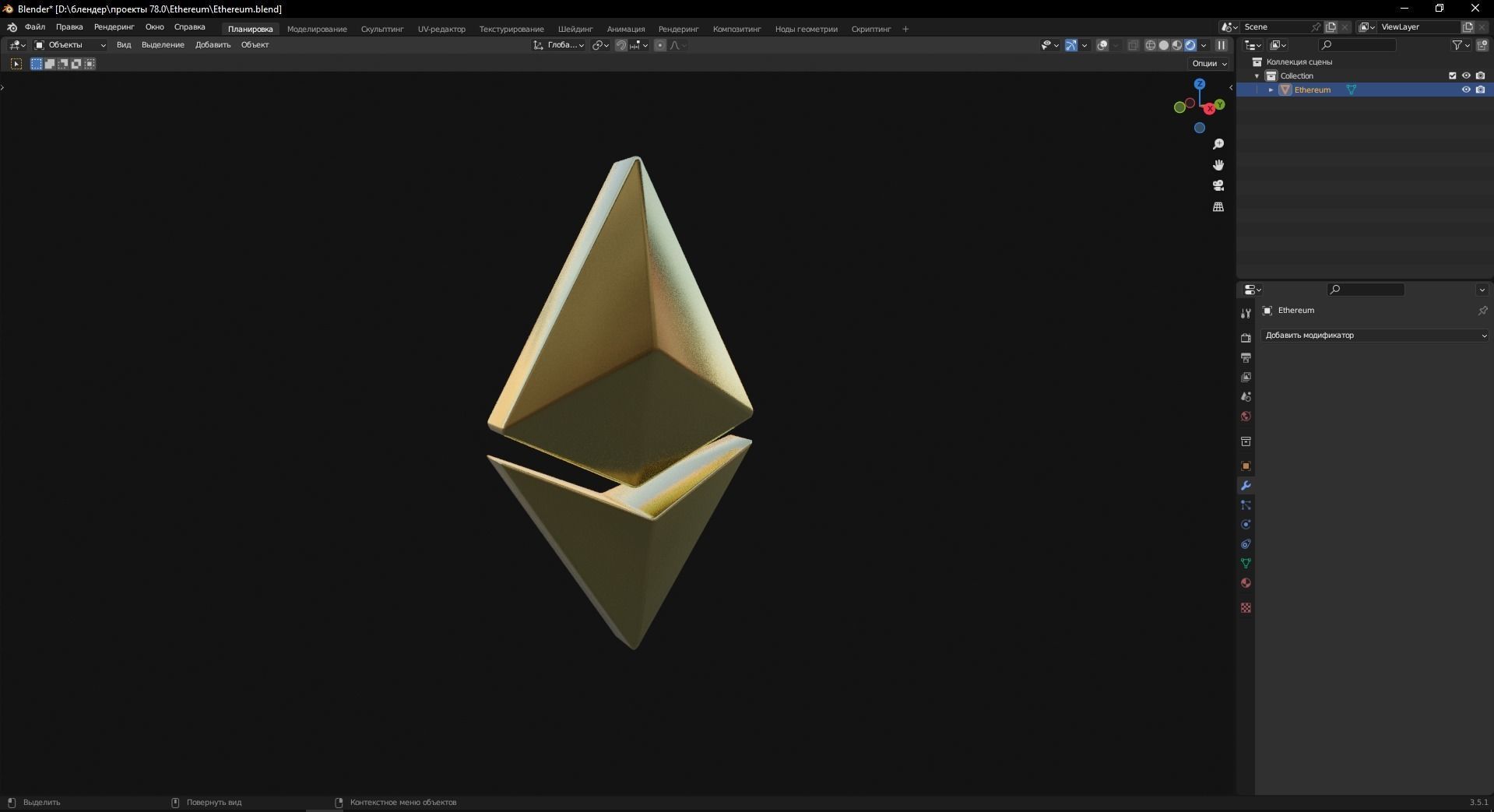This screenshot has height=812, width=1494.
Task: Disable Ethereum in renders (camera icon)
Action: coord(1480,90)
